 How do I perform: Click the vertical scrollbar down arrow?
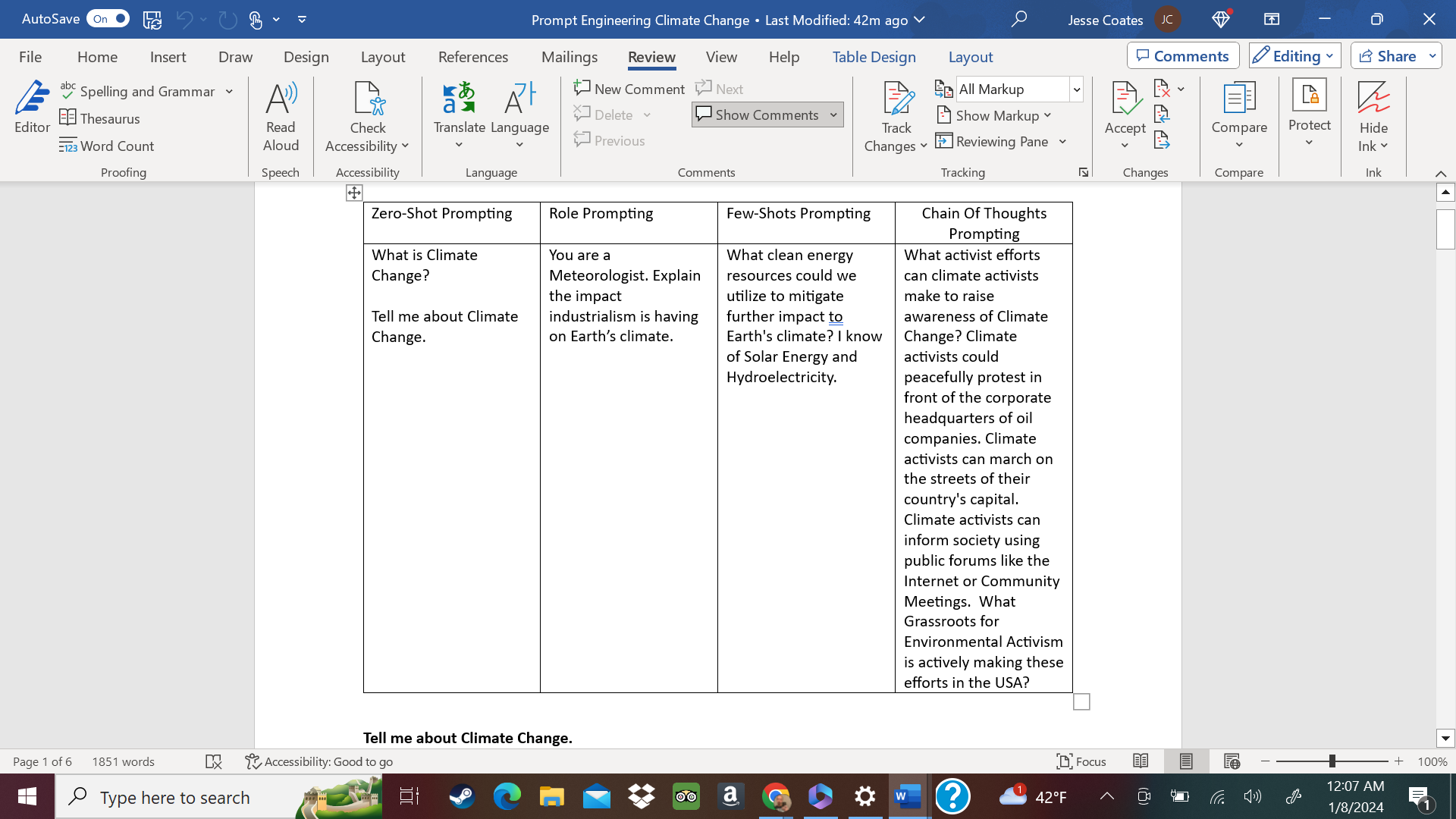coord(1445,738)
